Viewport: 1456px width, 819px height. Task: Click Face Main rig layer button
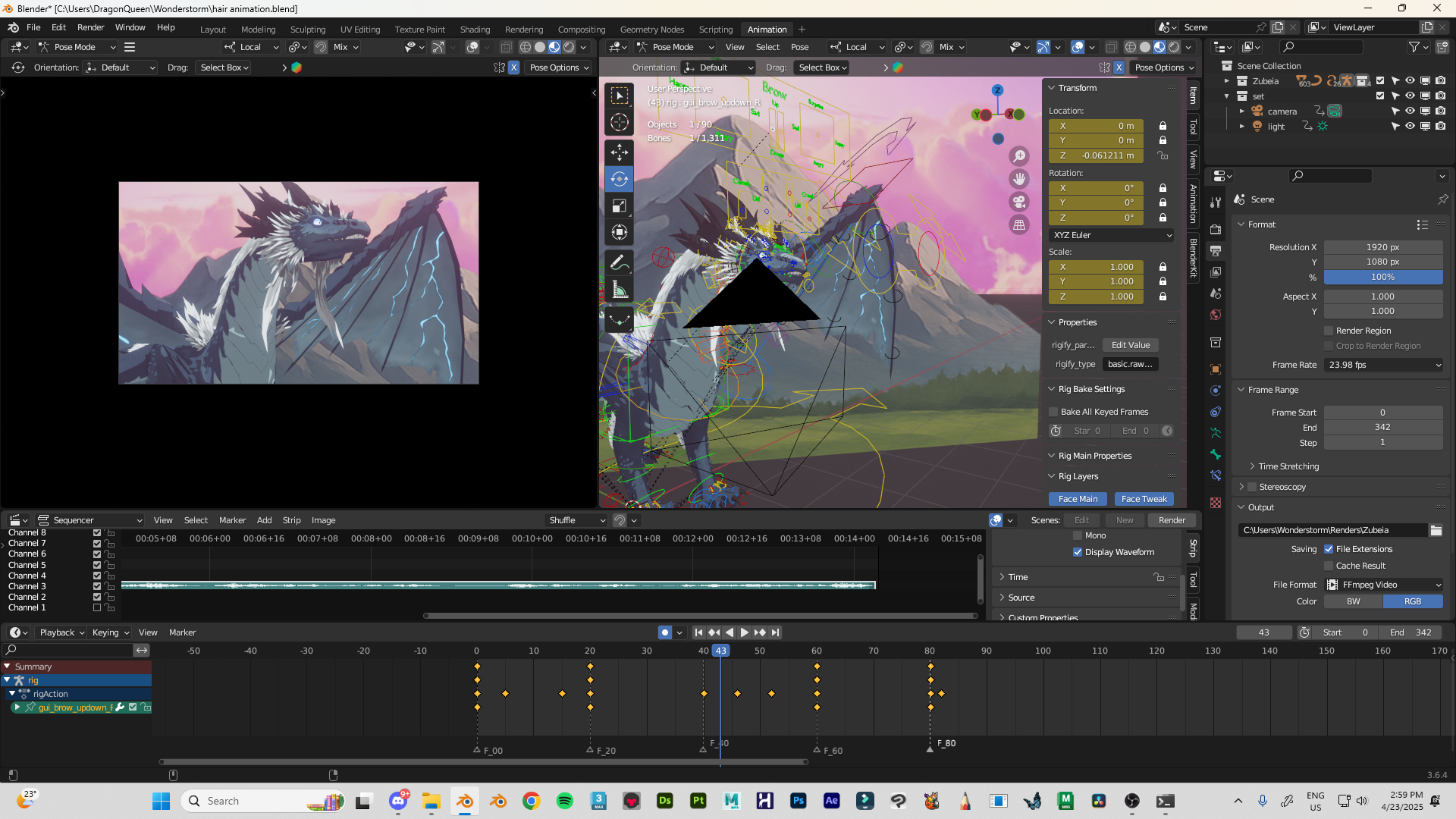point(1078,499)
